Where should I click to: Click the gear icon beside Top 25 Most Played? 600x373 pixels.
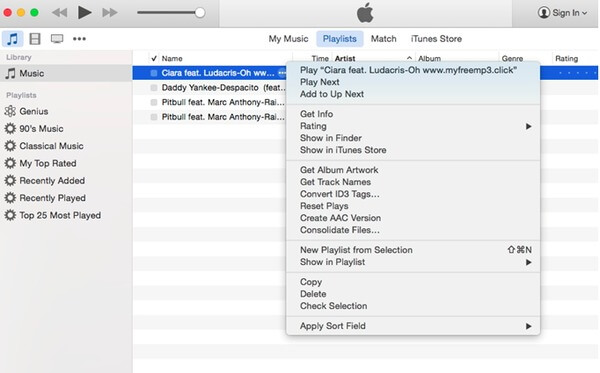[10, 215]
